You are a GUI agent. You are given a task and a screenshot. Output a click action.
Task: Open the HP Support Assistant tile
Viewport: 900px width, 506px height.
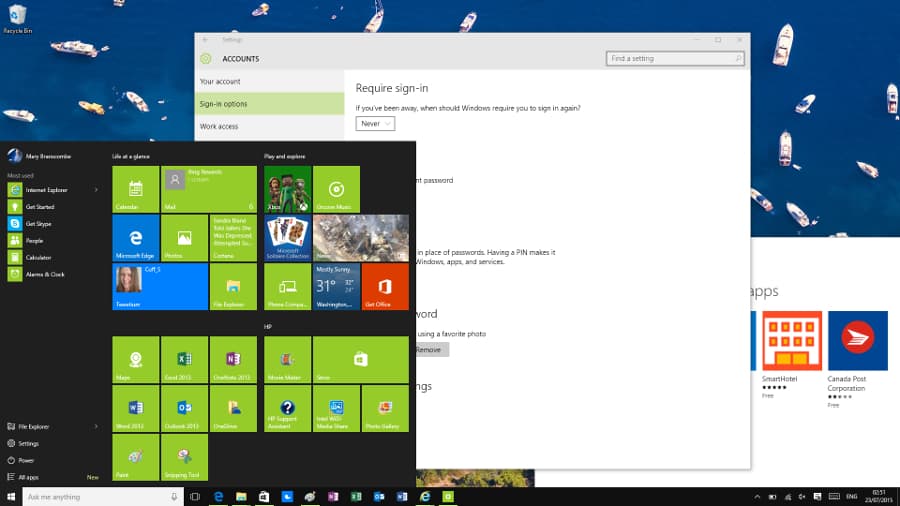(288, 408)
